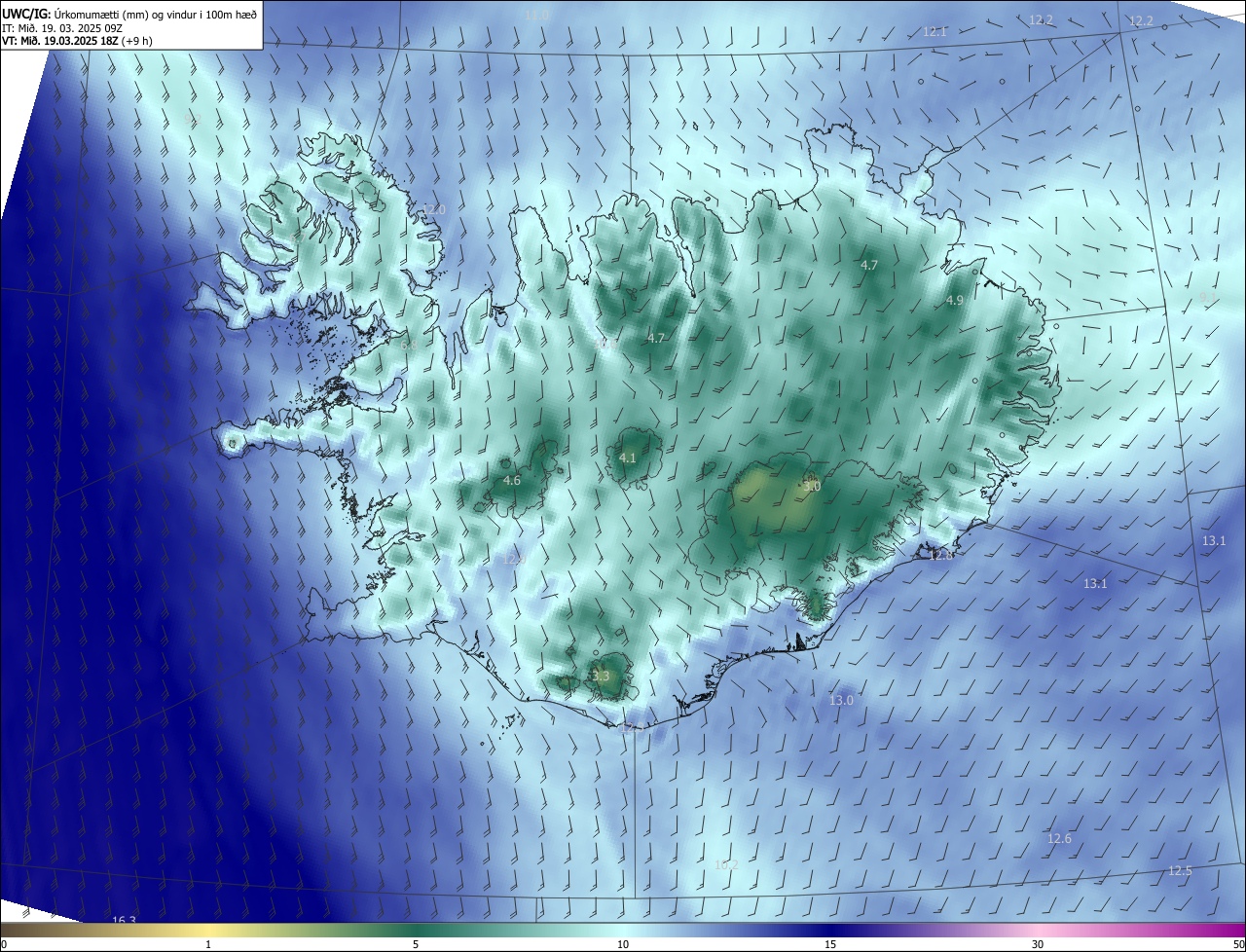Click the 12.8 value on southeast coast
1246x952 pixels.
940,555
